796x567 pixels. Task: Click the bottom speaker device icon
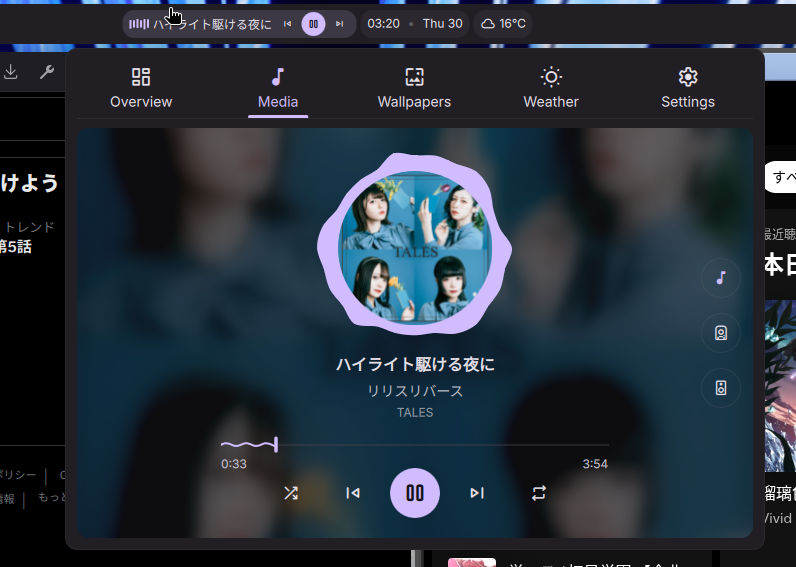(x=721, y=388)
